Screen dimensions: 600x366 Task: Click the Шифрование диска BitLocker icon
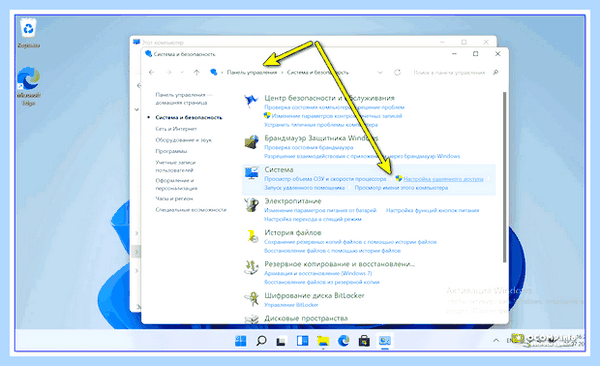pos(251,299)
